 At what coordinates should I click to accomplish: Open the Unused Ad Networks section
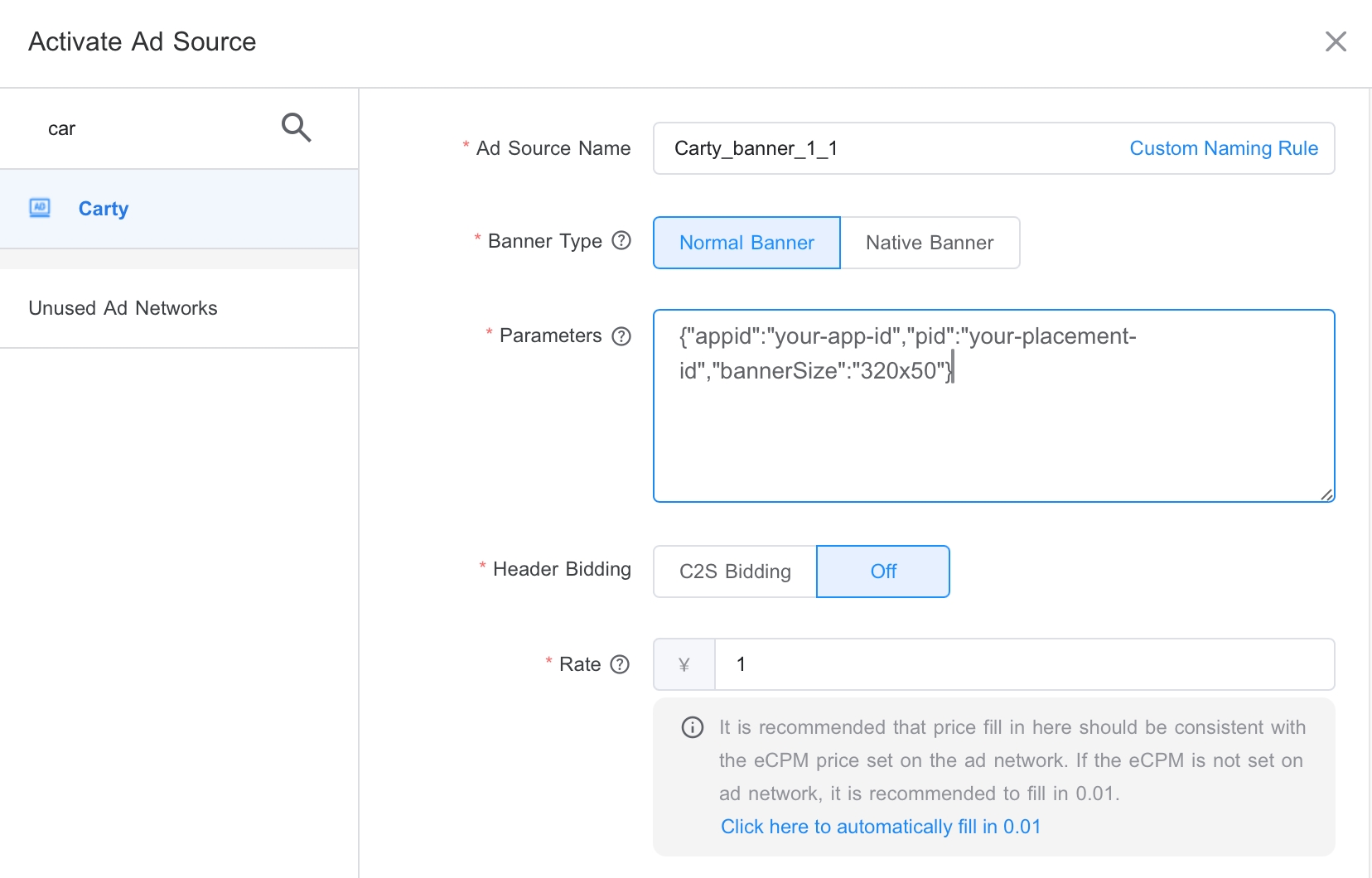(x=122, y=308)
